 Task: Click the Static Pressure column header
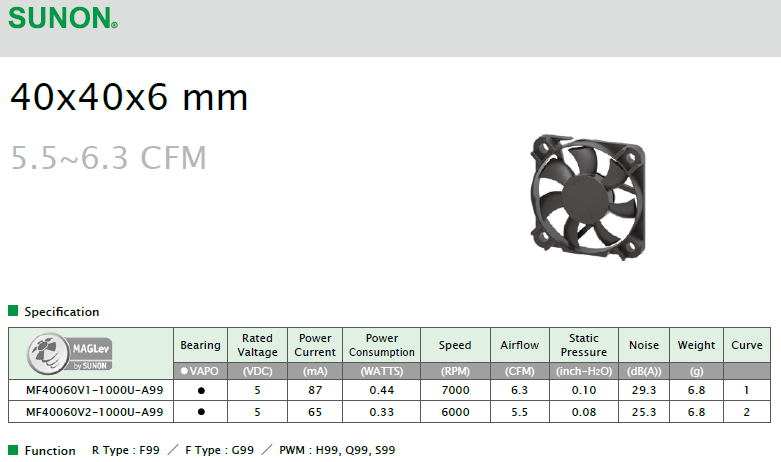[584, 345]
